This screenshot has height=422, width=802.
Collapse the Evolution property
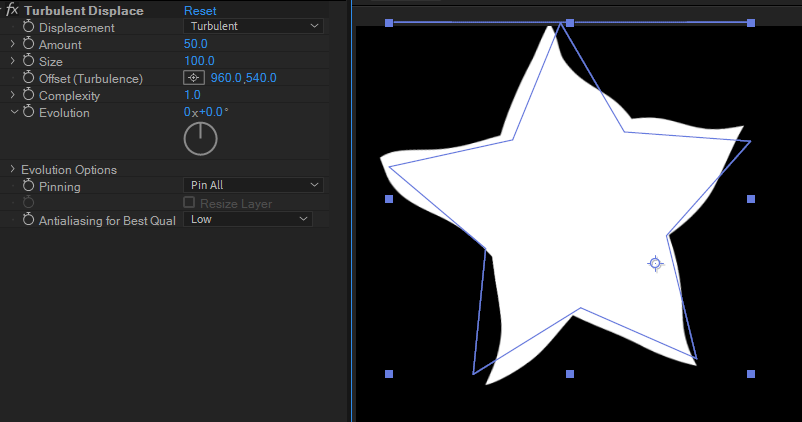14,112
